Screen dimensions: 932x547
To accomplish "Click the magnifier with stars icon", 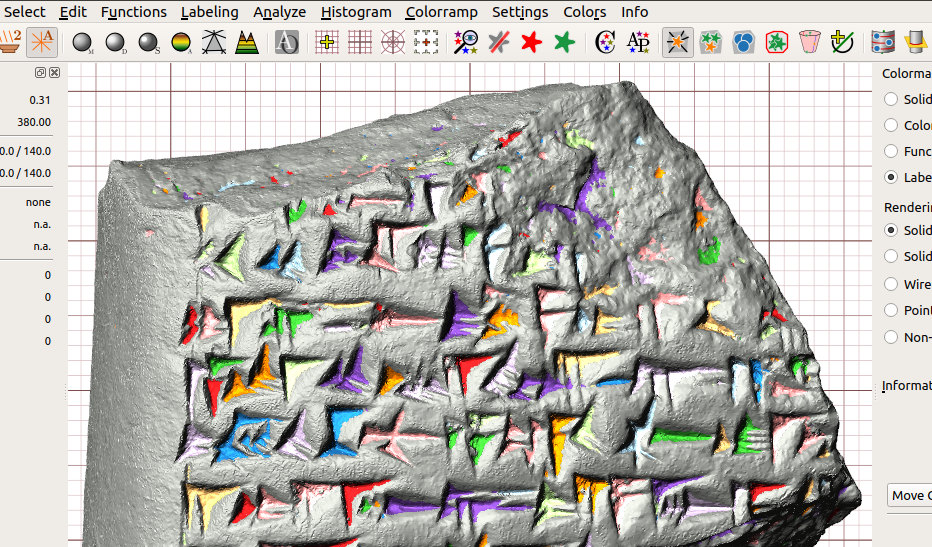I will (464, 42).
